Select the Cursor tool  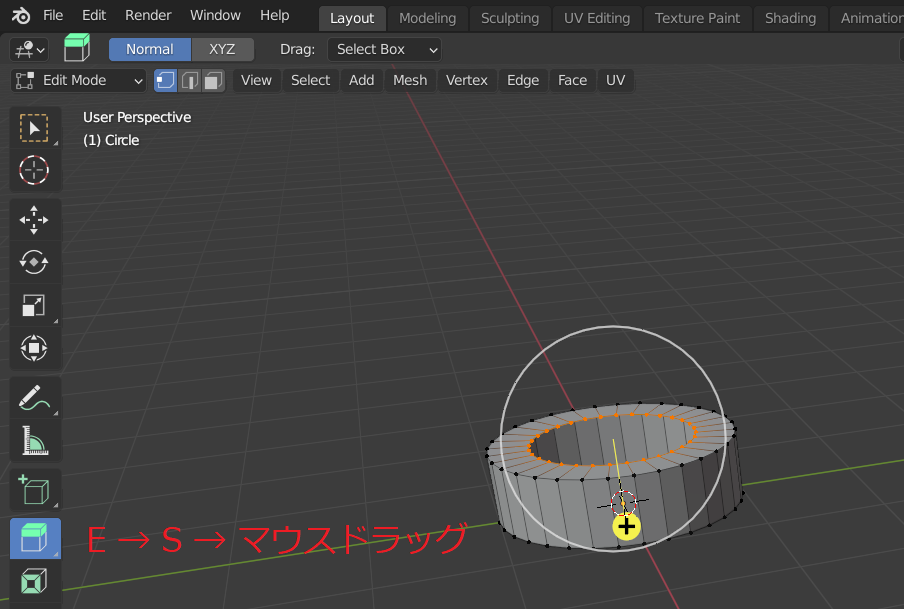click(x=35, y=170)
